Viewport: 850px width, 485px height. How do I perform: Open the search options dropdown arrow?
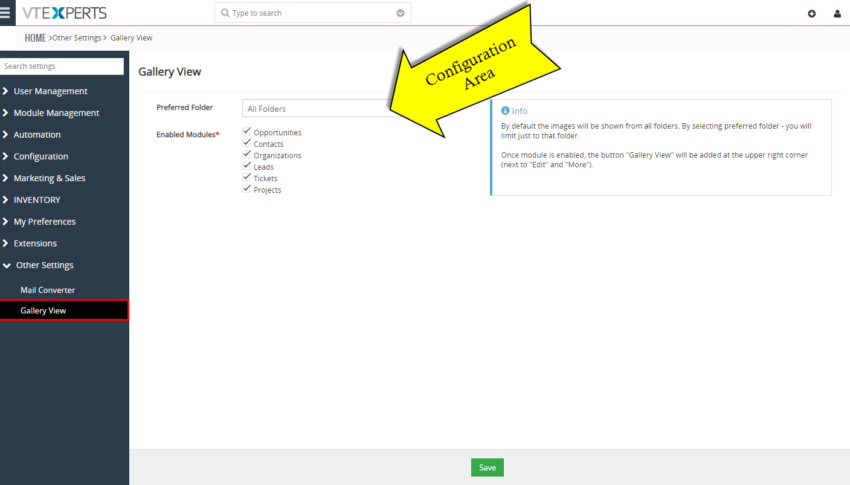[400, 13]
